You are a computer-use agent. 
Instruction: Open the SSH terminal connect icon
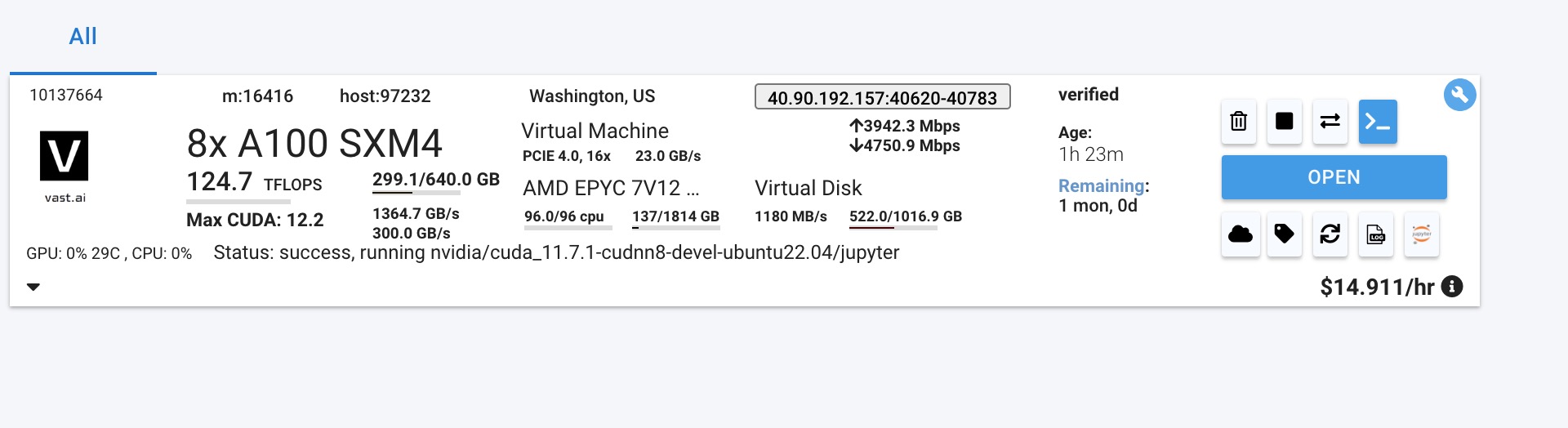[x=1378, y=122]
